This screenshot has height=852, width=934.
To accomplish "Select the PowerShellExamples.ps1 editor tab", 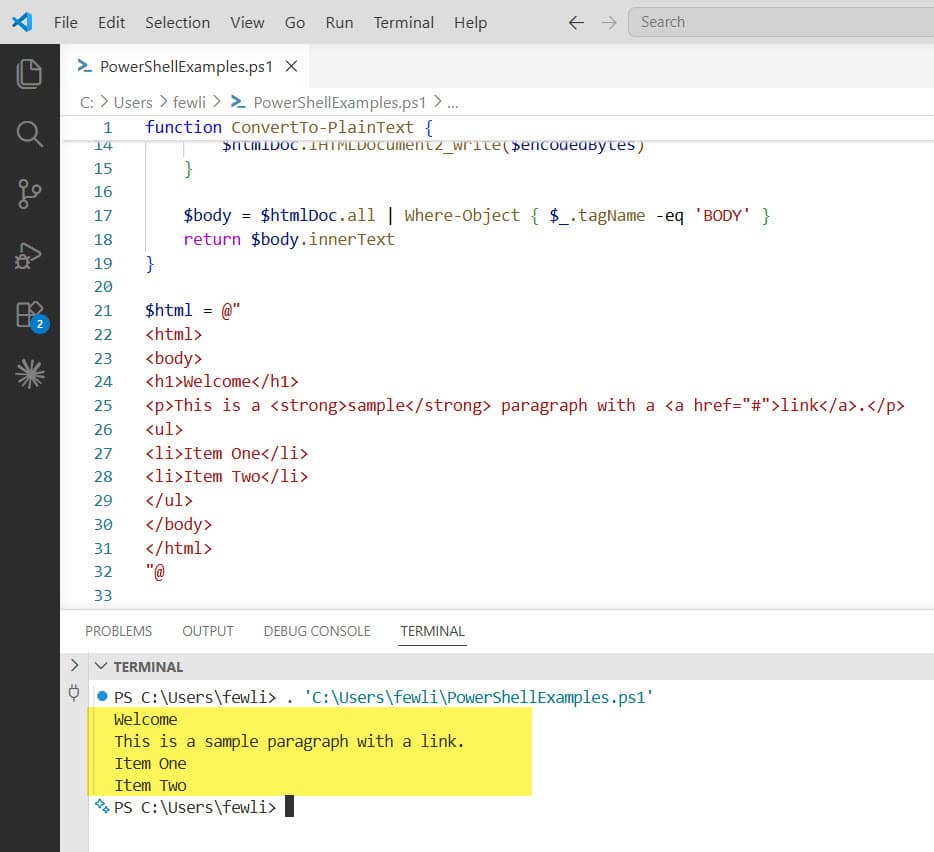I will pos(186,66).
